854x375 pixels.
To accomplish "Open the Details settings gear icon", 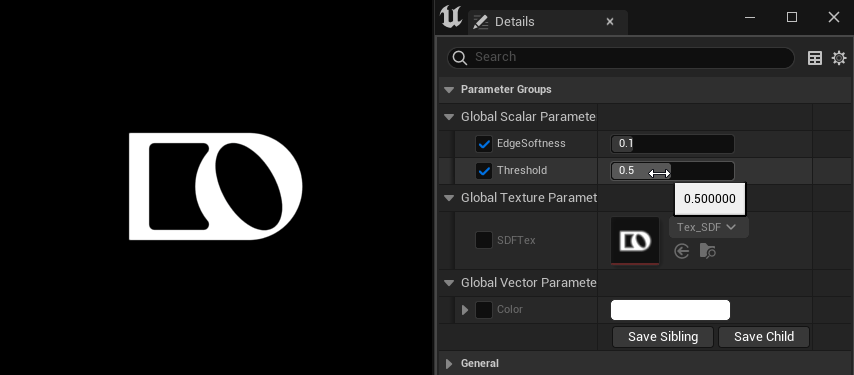I will pos(839,58).
